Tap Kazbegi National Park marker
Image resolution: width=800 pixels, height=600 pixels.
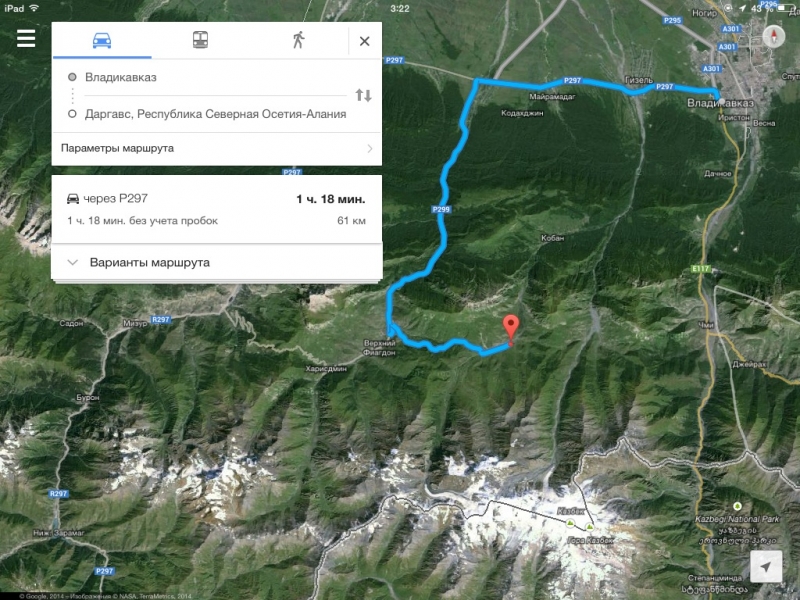pos(737,506)
